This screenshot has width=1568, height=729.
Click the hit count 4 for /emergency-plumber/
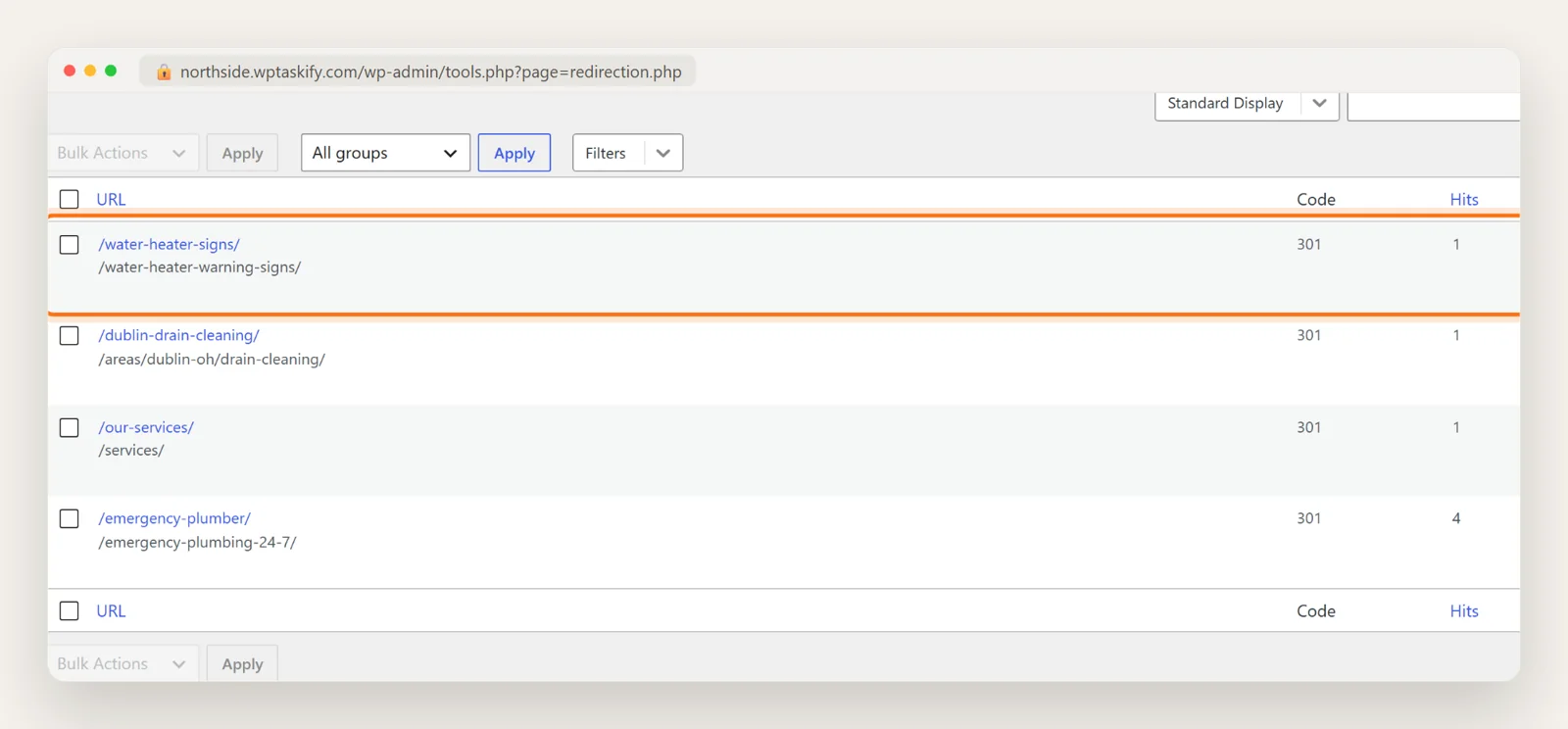point(1456,518)
